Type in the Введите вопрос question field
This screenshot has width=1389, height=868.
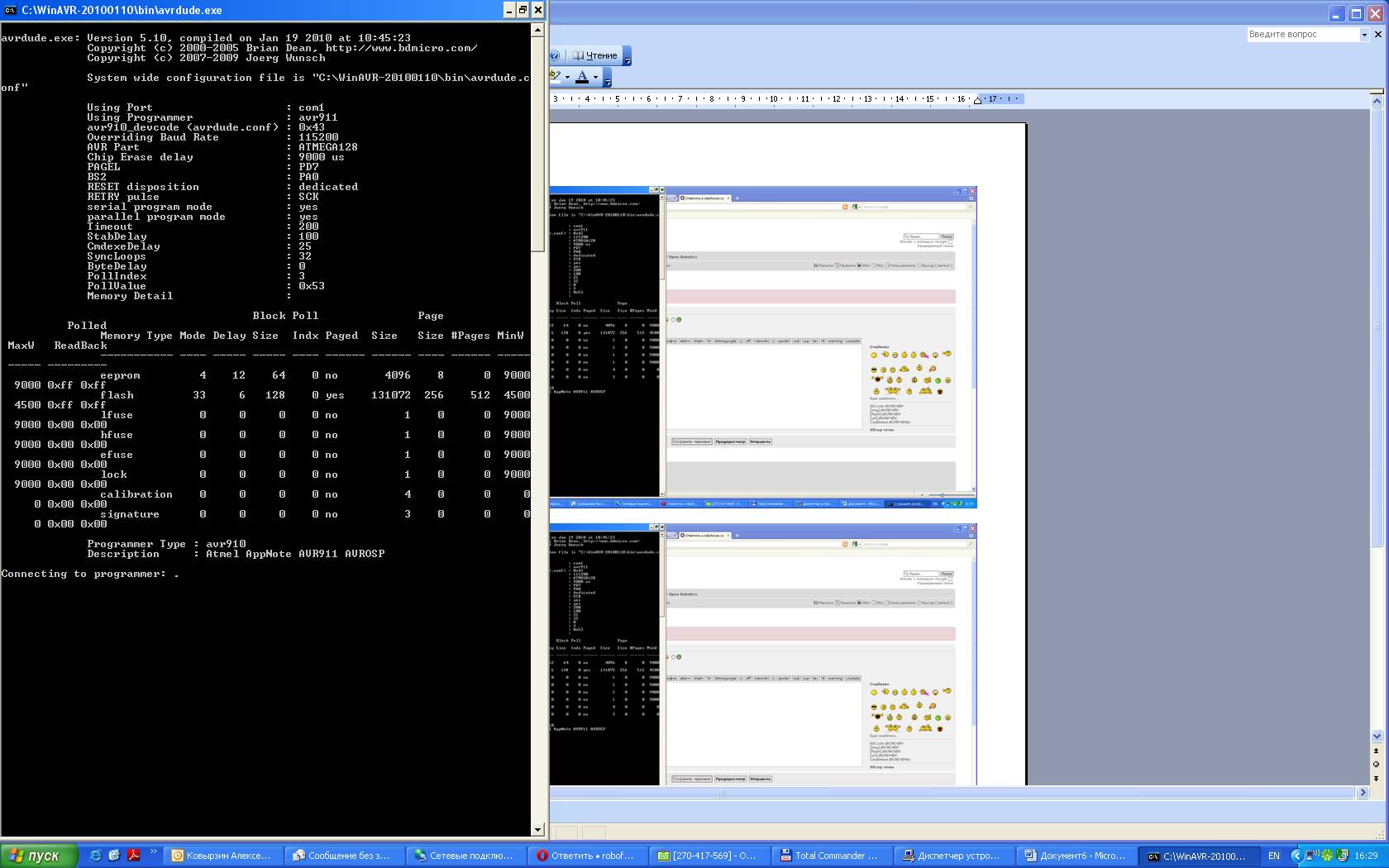tap(1302, 35)
